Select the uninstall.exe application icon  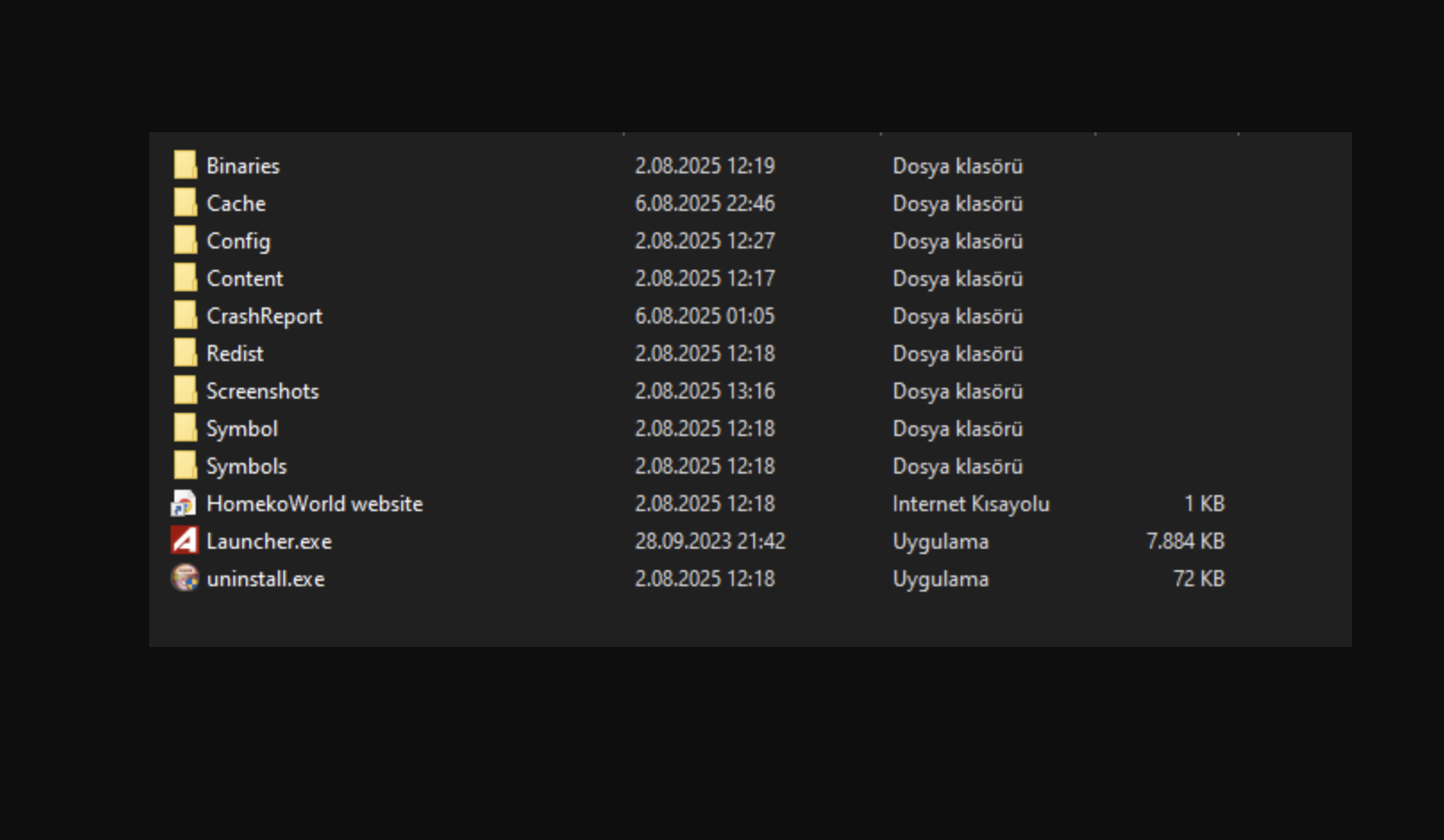point(185,578)
